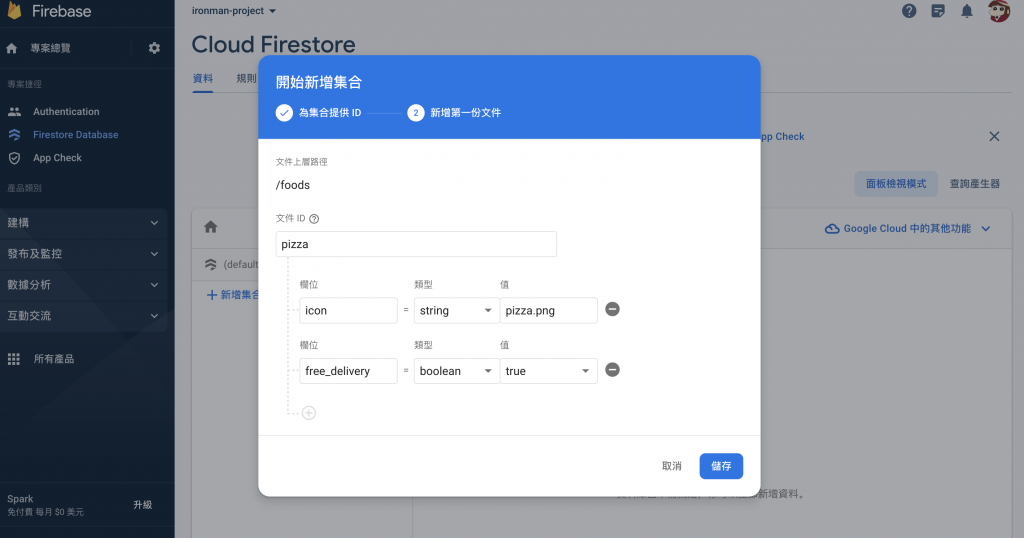This screenshot has height=538, width=1024.
Task: Click the 新增第一份文件 step label
Action: [466, 113]
